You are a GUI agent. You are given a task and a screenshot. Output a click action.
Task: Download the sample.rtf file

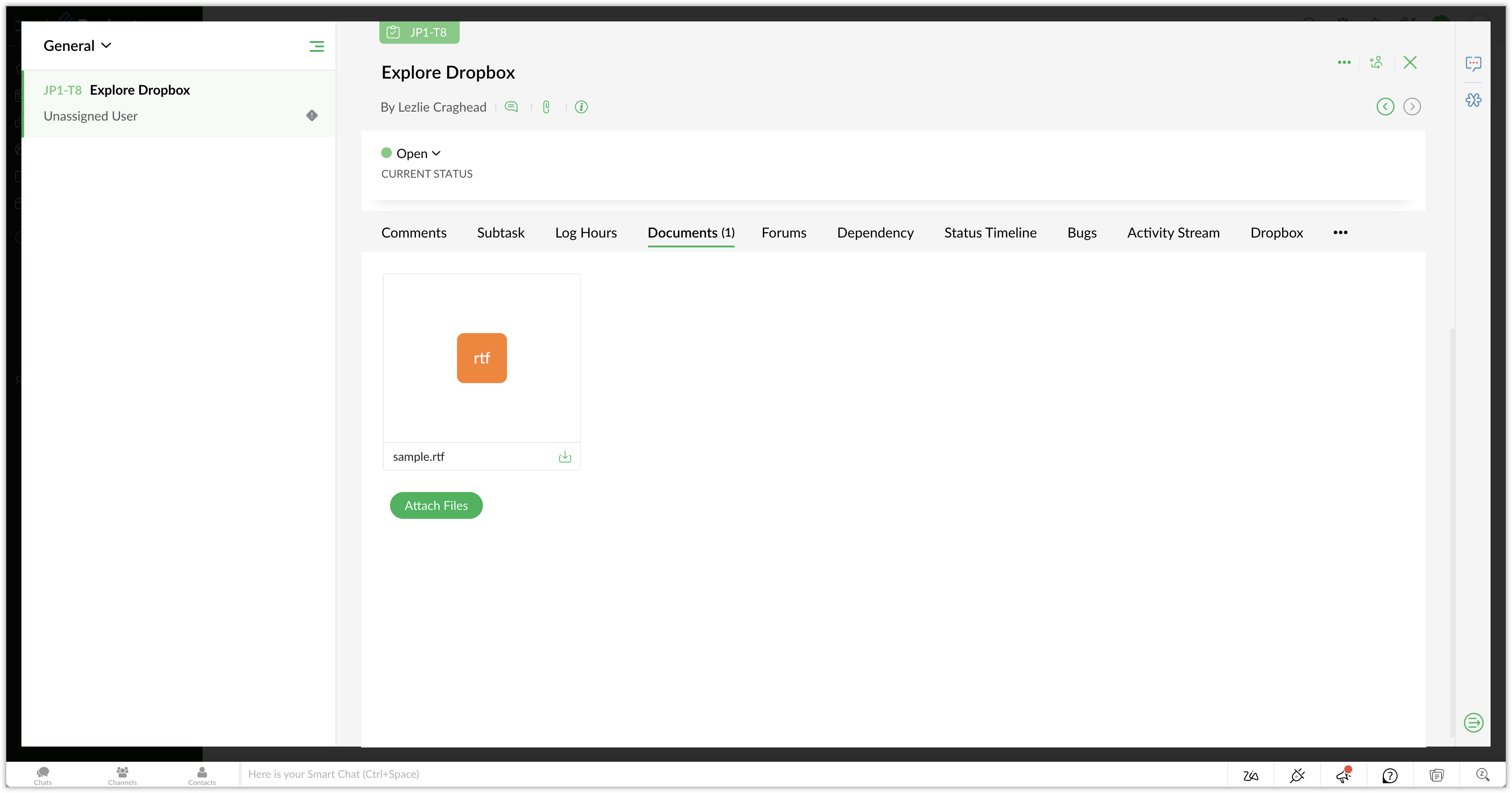(565, 457)
